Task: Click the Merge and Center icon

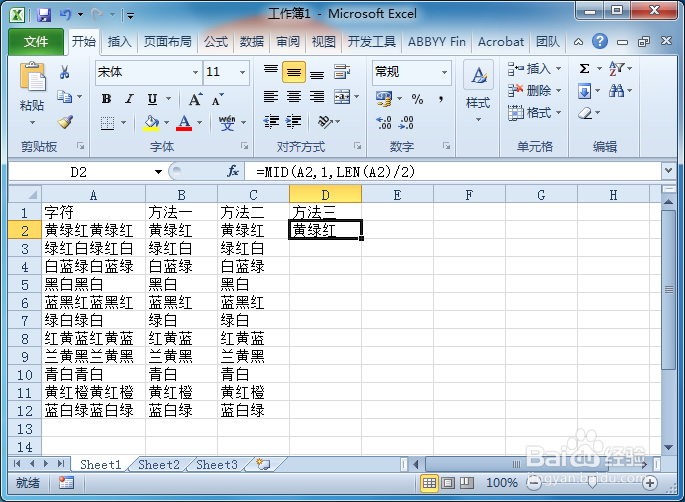Action: (x=342, y=97)
